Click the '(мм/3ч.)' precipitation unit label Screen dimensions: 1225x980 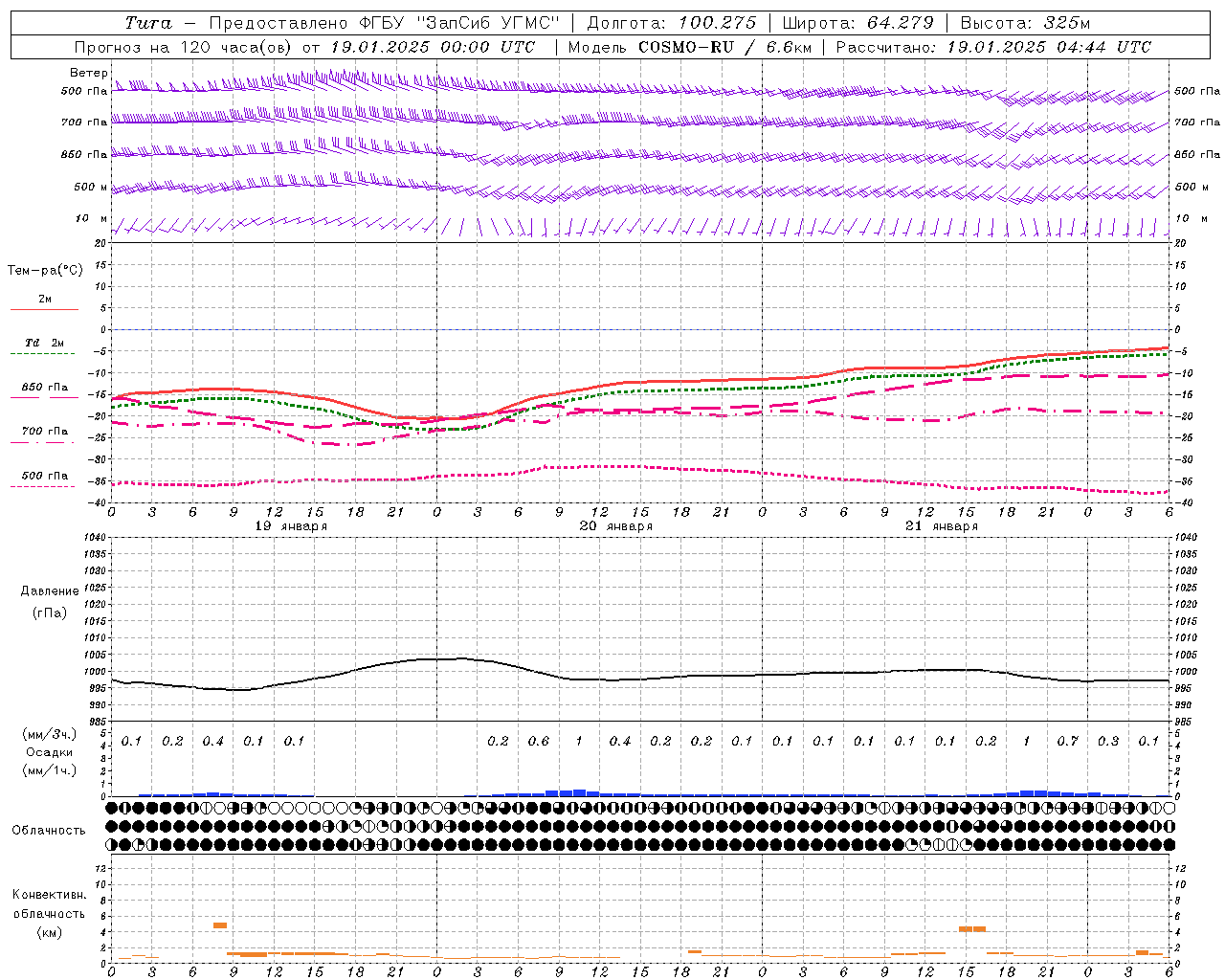point(50,734)
